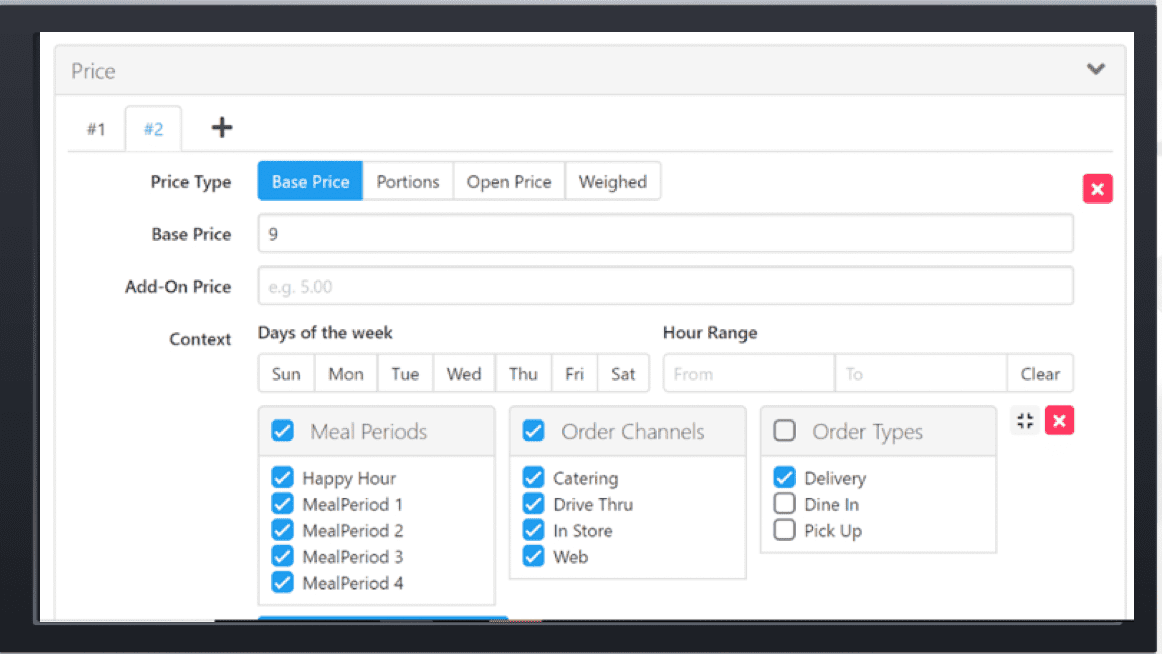Image resolution: width=1162 pixels, height=654 pixels.
Task: Click the From field in Hour Range
Action: coord(748,373)
